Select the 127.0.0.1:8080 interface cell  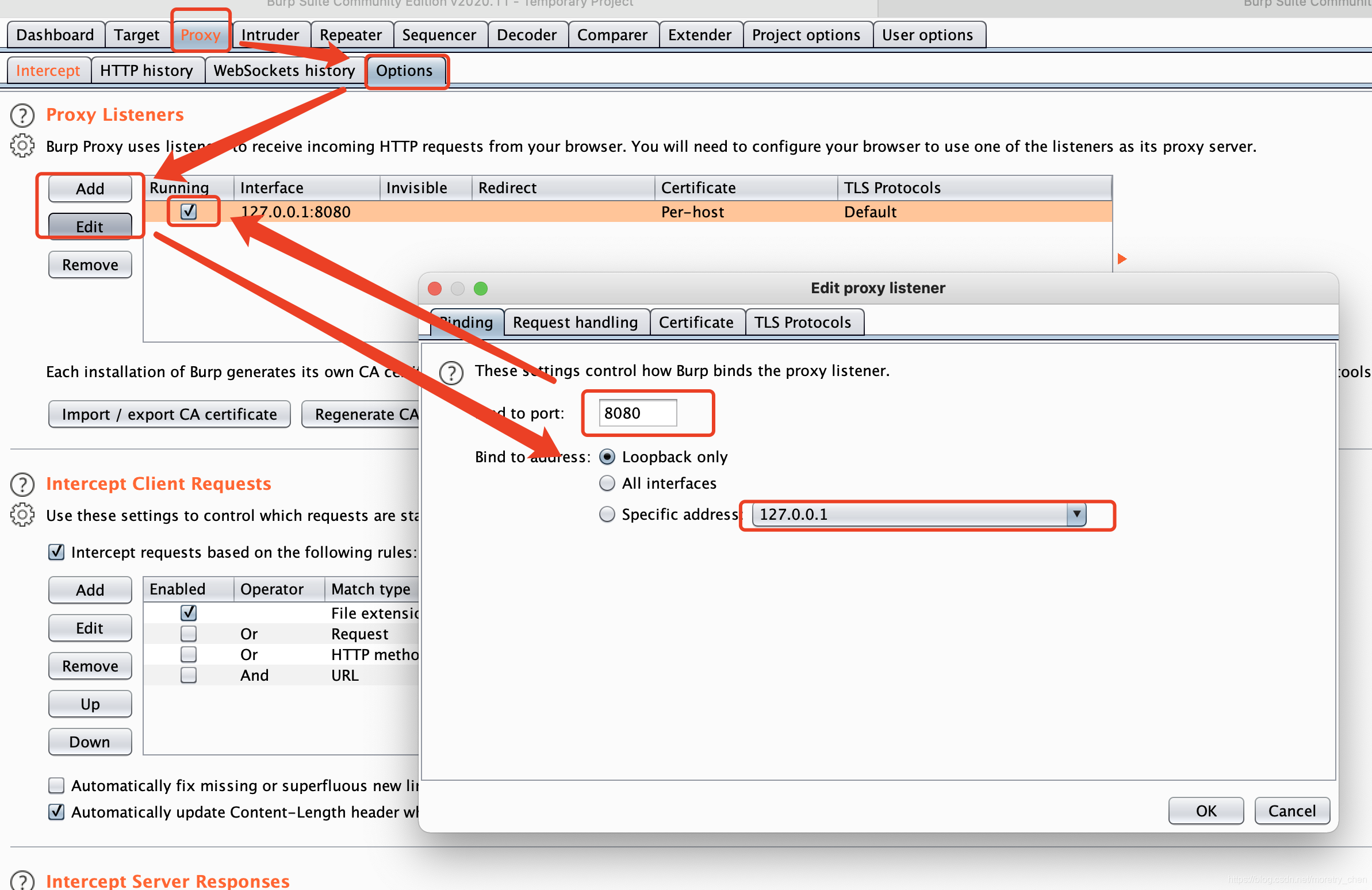[x=306, y=212]
